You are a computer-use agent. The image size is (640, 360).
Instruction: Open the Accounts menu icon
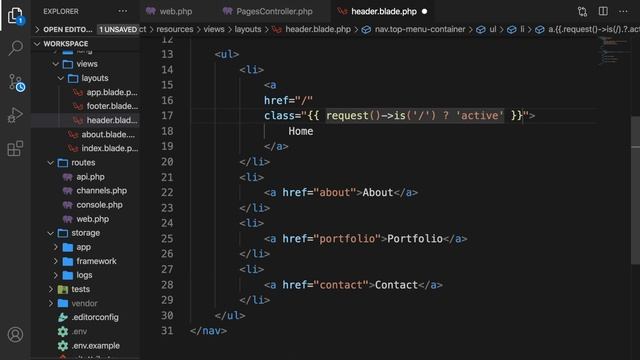point(15,335)
